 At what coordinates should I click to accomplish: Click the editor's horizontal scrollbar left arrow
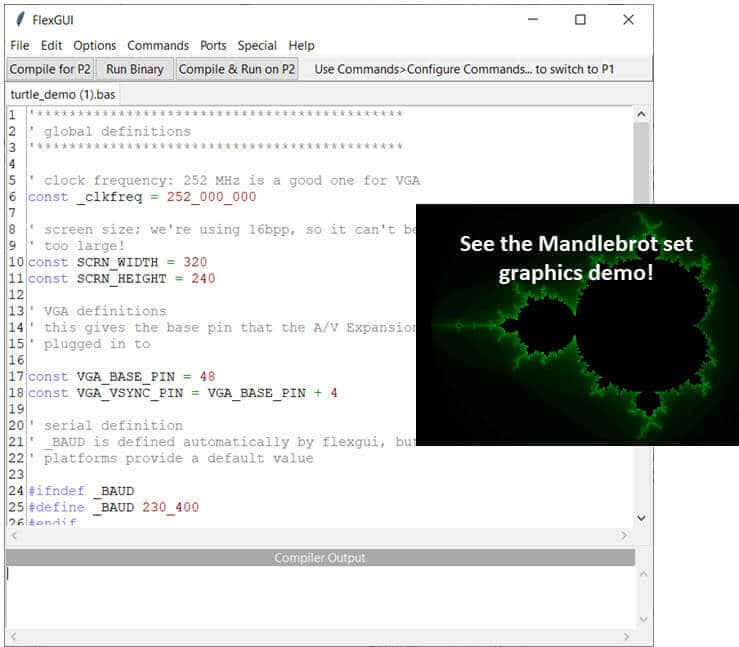pos(14,536)
